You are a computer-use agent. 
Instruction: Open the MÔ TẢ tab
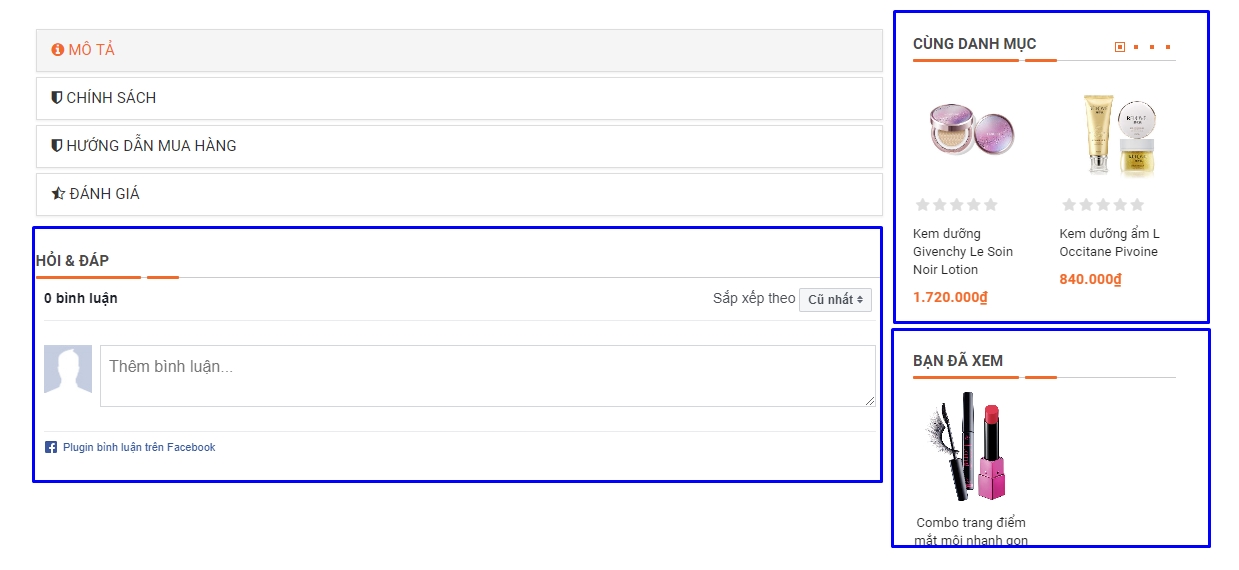click(459, 50)
